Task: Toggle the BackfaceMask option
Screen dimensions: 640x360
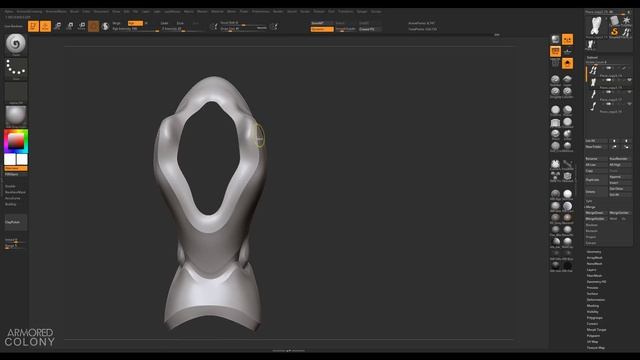Action: [15, 192]
